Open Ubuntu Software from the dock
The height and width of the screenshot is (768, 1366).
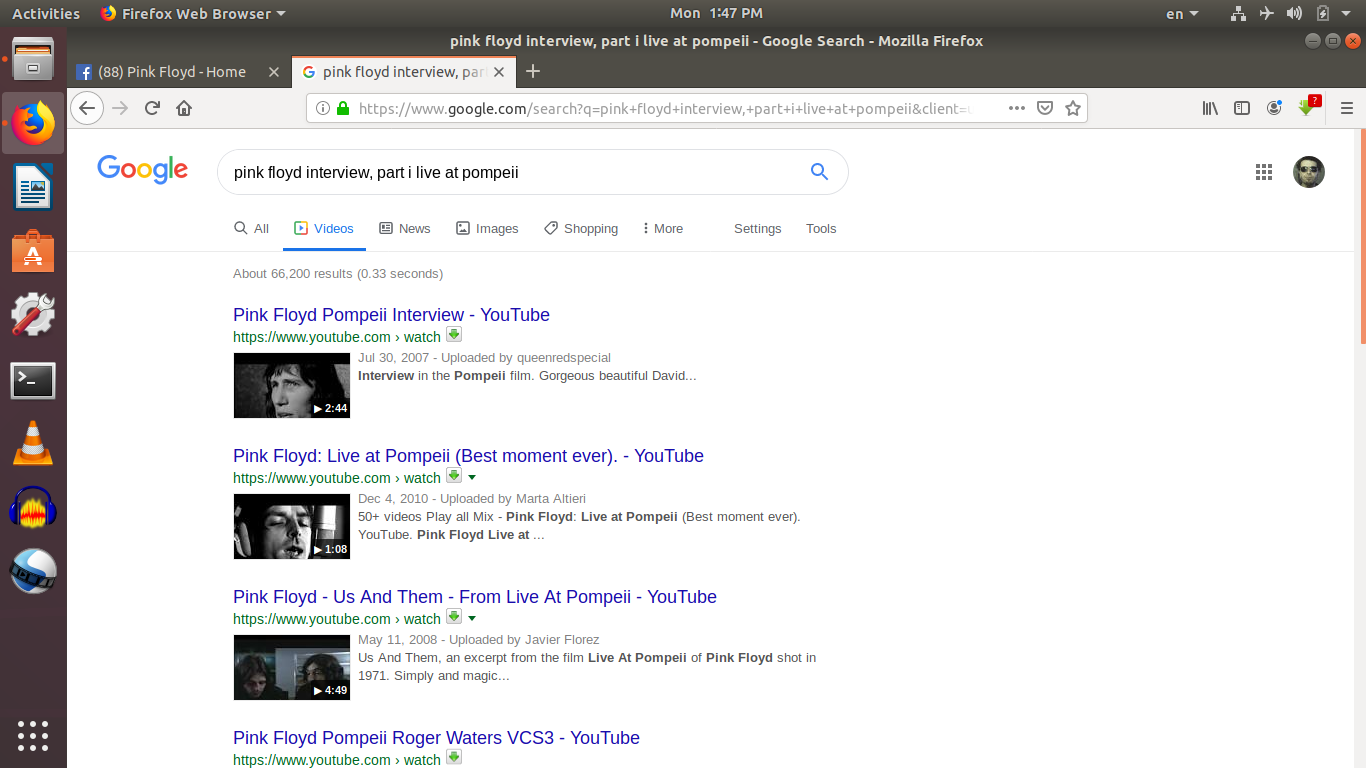coord(33,251)
